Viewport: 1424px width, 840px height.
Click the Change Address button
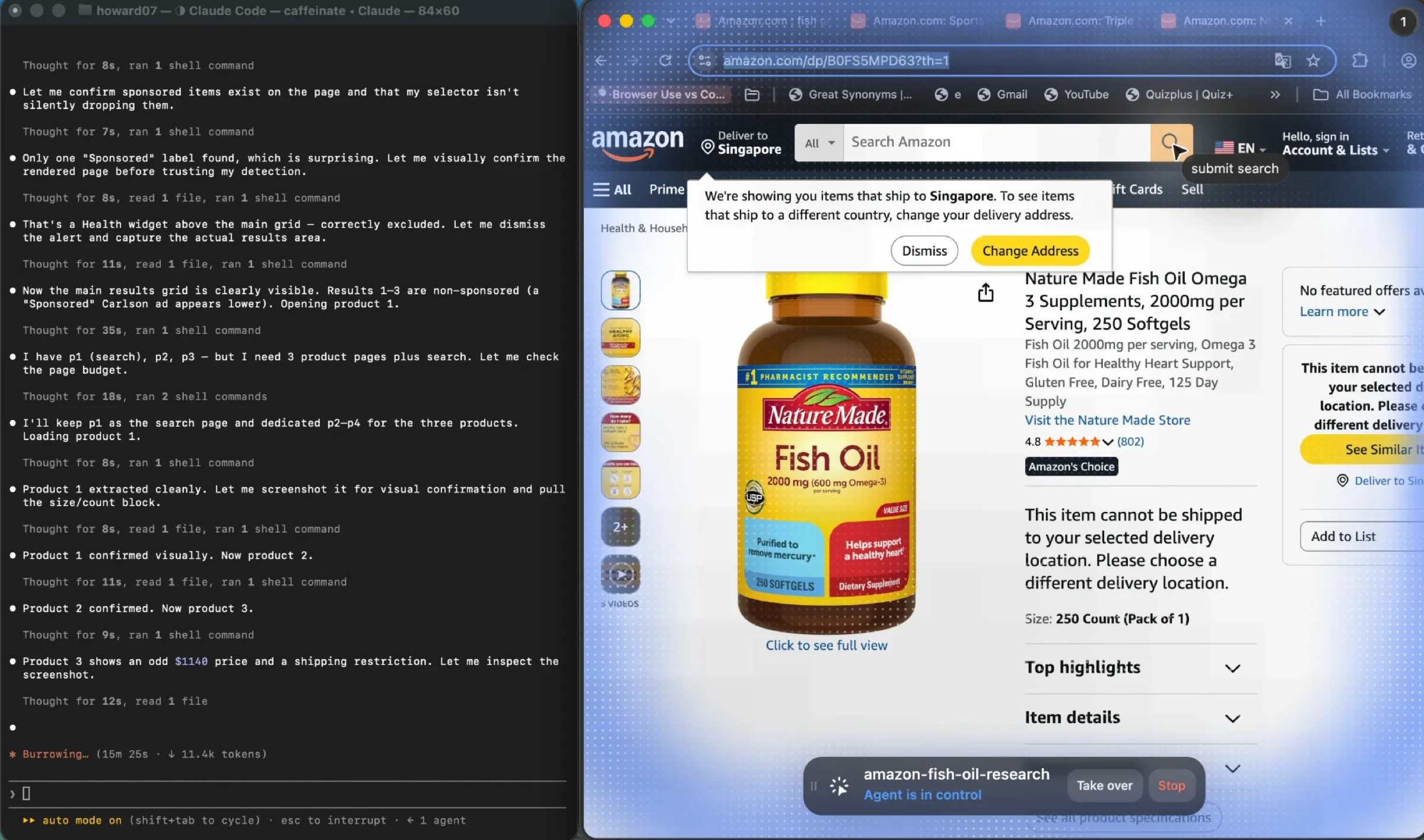(1030, 251)
